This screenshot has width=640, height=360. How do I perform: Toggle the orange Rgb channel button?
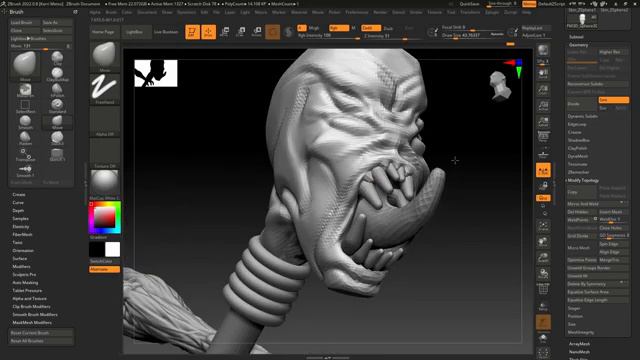(x=339, y=28)
